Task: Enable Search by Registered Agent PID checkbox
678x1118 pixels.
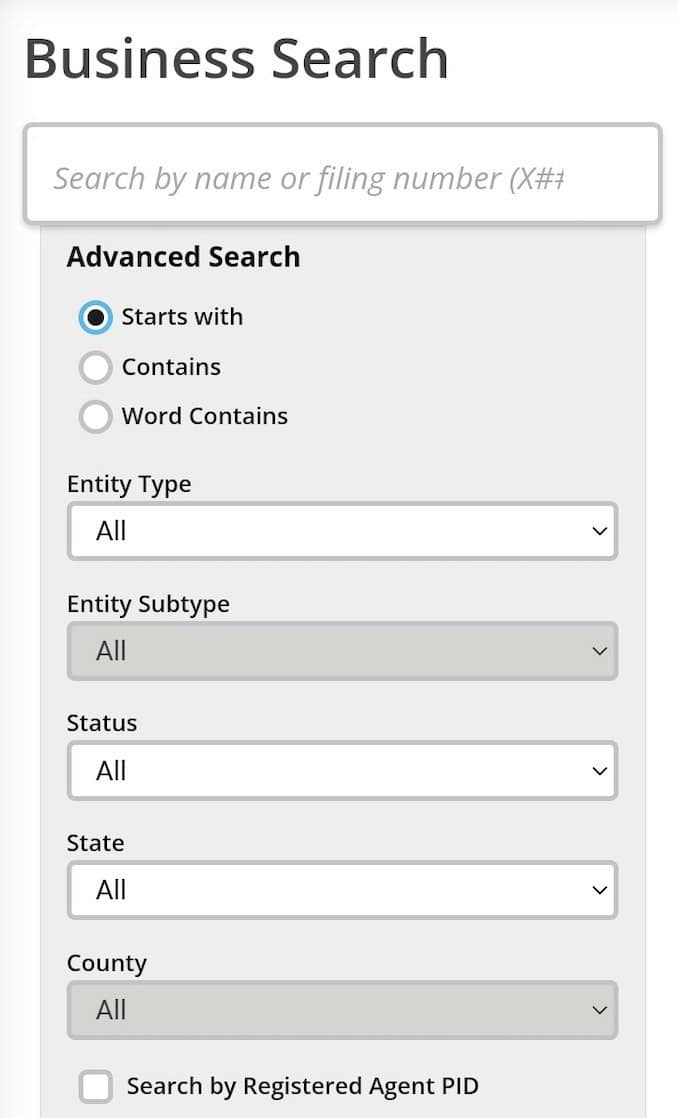Action: pos(96,1086)
